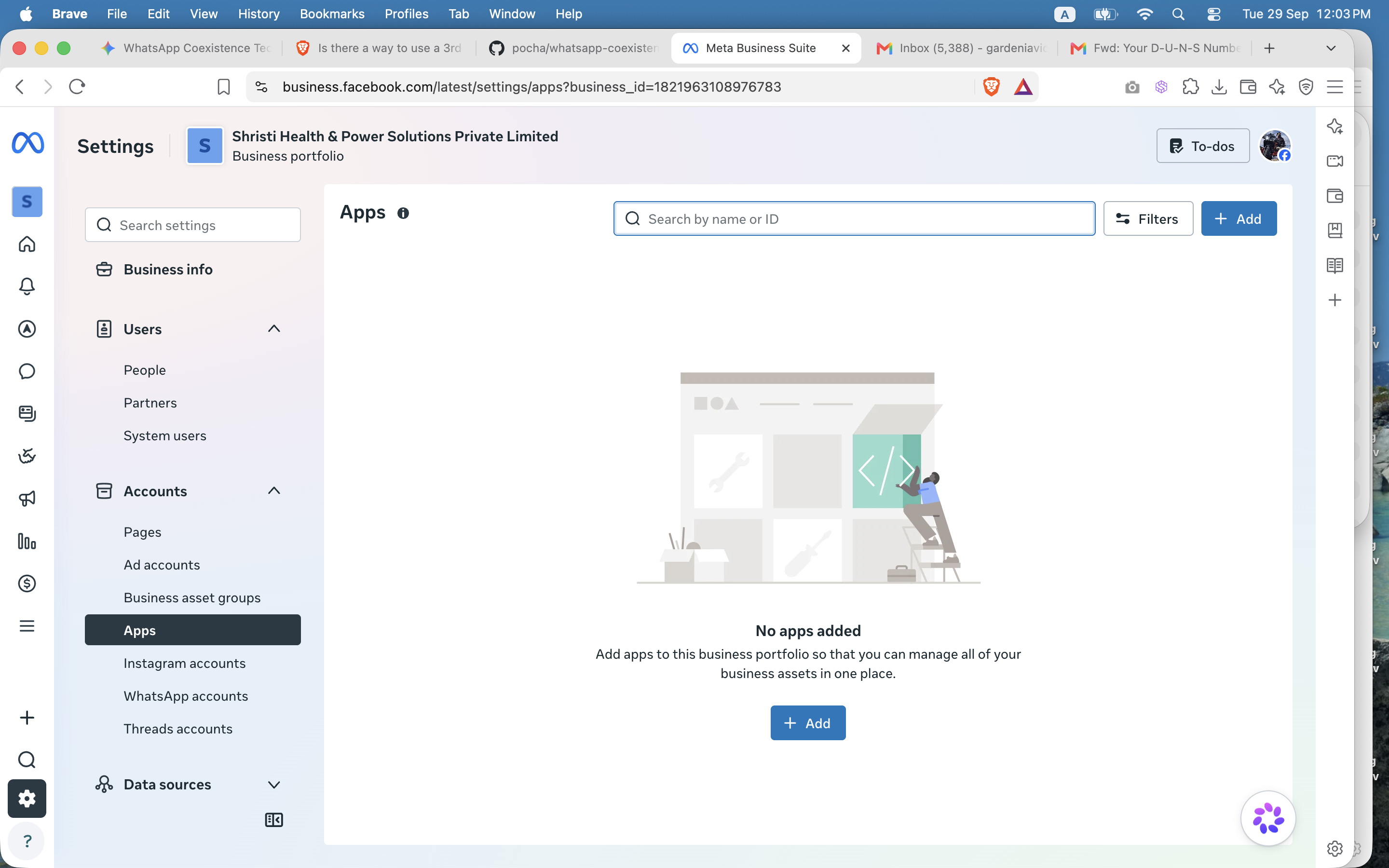Open the tab list dropdown arrow
The image size is (1389, 868).
click(x=1331, y=48)
